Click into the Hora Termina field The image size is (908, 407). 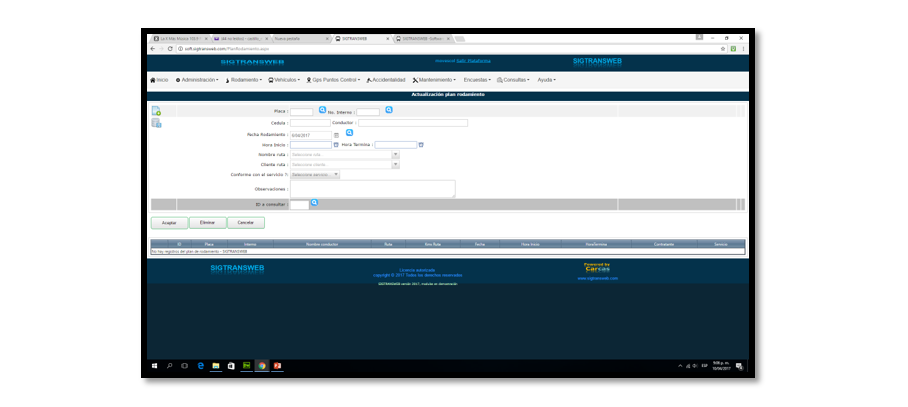(396, 145)
